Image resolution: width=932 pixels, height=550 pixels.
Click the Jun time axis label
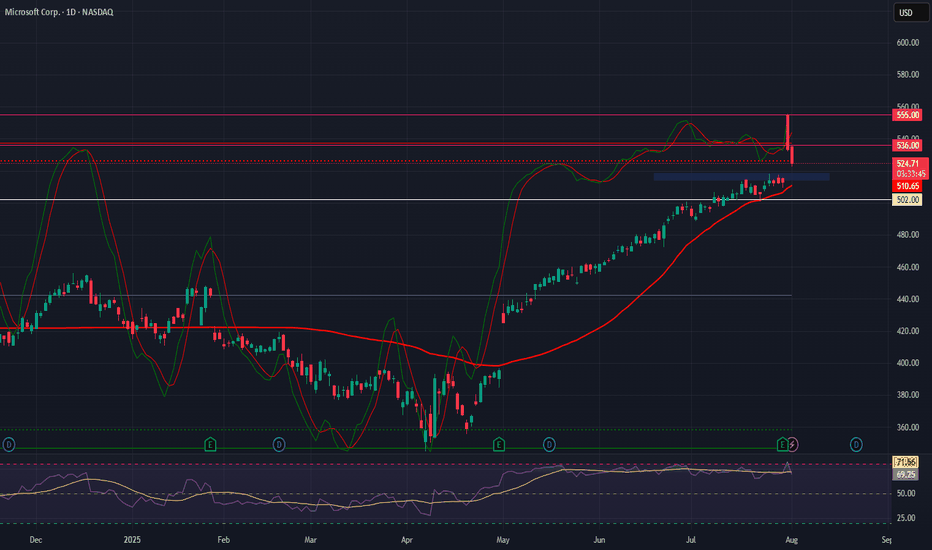click(x=599, y=540)
